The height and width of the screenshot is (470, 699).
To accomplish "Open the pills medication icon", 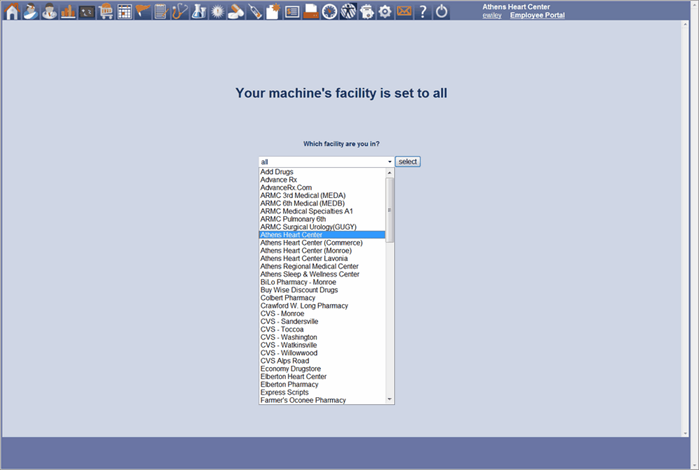I will (x=236, y=11).
